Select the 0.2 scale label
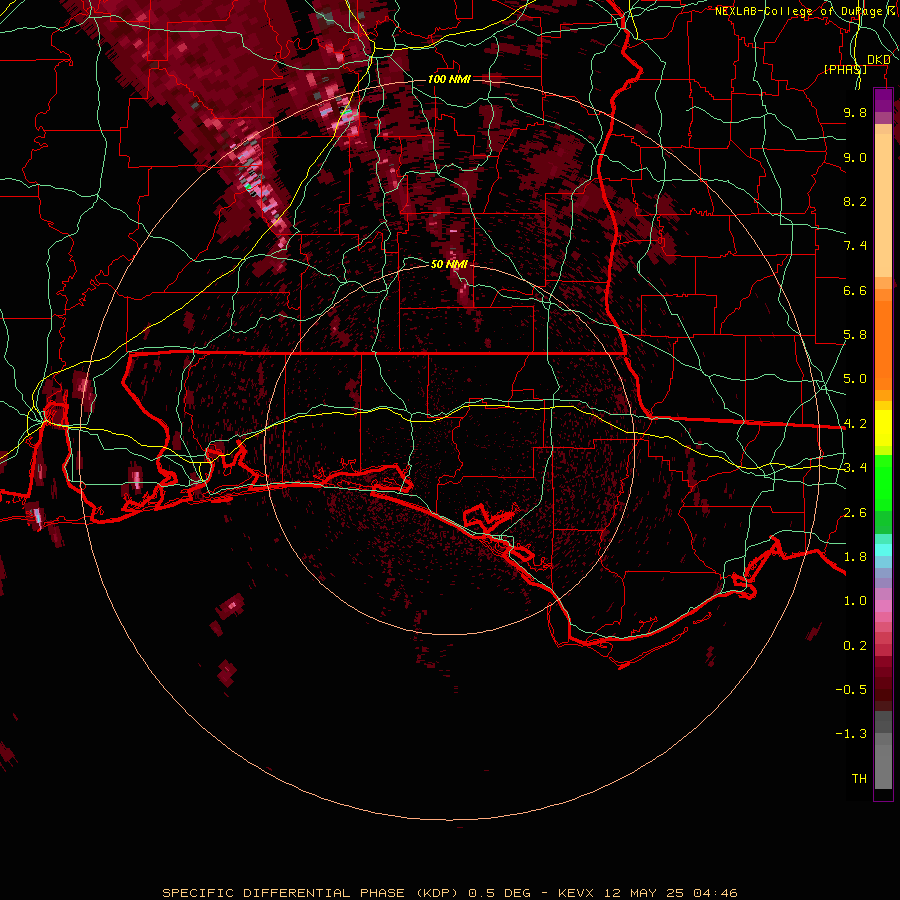900x900 pixels. (855, 646)
